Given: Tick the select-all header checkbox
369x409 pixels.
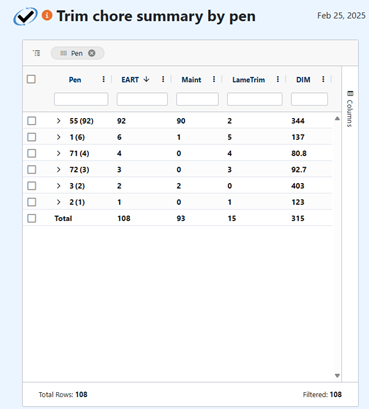Looking at the screenshot, I should [31, 79].
